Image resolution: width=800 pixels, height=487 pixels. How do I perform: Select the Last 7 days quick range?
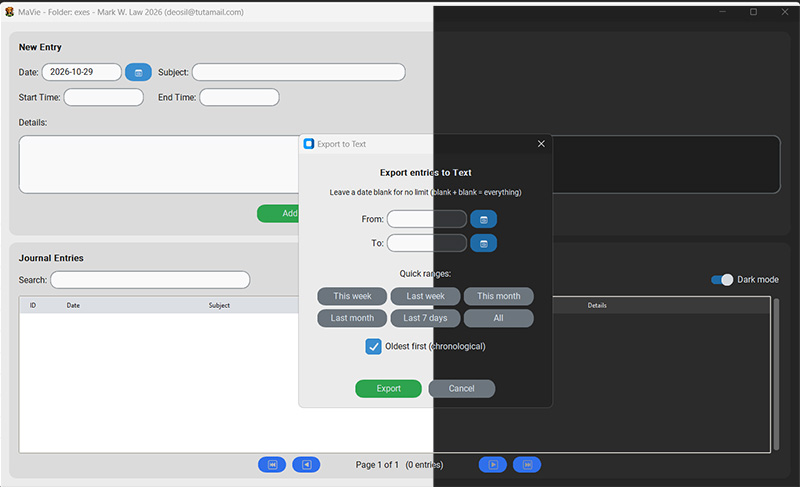click(426, 318)
